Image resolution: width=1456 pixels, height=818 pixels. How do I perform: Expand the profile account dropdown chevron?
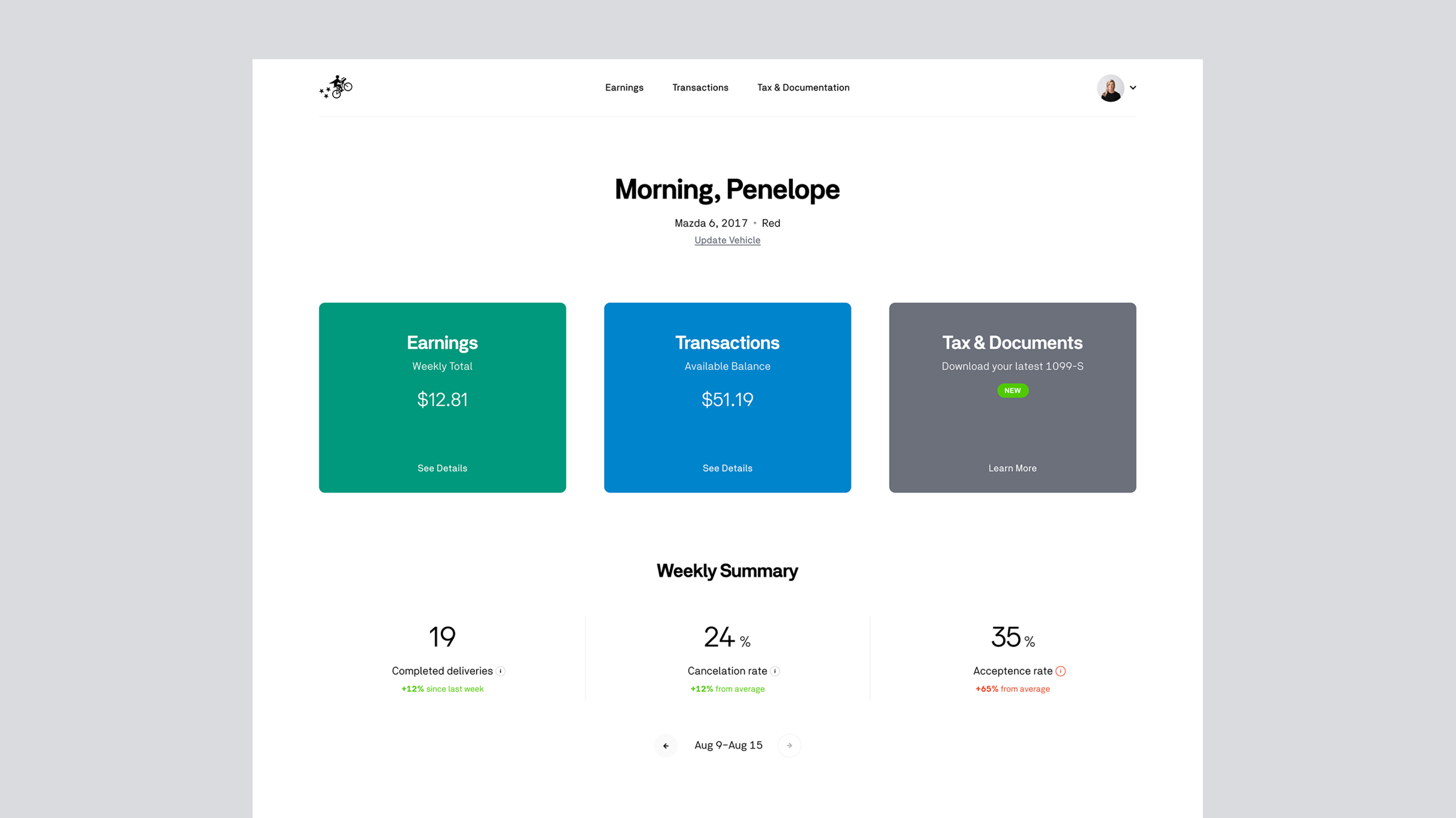click(1133, 87)
